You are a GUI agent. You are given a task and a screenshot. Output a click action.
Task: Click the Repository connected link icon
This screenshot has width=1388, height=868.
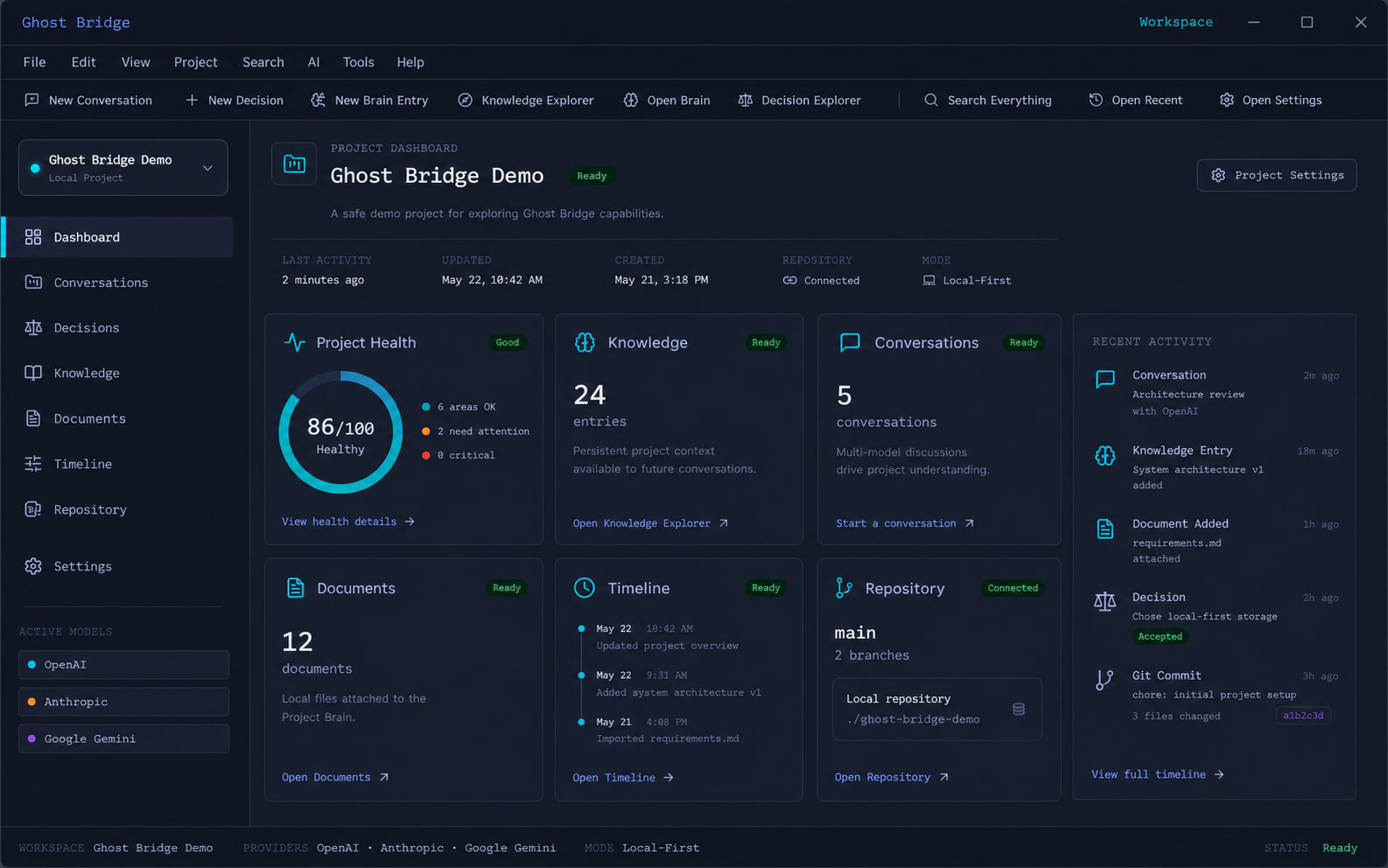pyautogui.click(x=790, y=281)
